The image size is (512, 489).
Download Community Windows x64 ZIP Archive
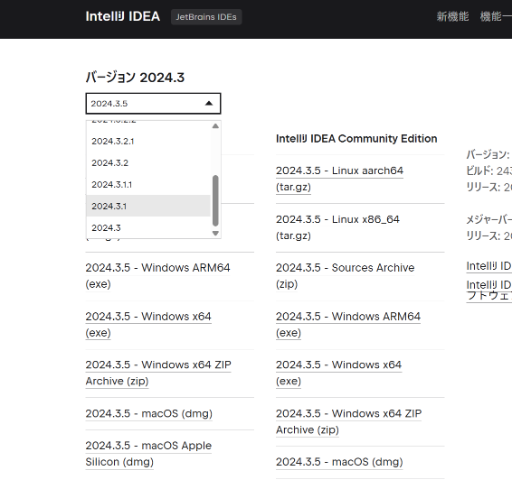[349, 421]
